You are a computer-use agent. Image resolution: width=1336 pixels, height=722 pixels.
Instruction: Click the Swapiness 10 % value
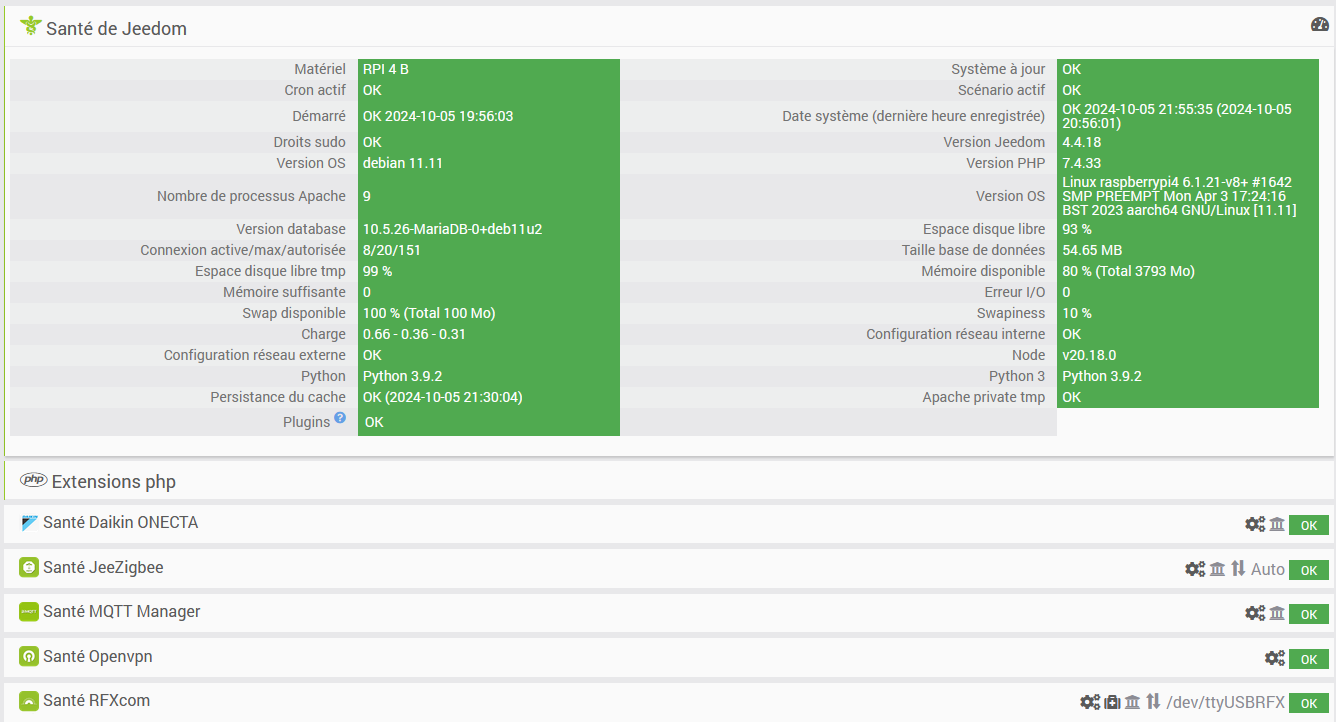coord(1077,313)
